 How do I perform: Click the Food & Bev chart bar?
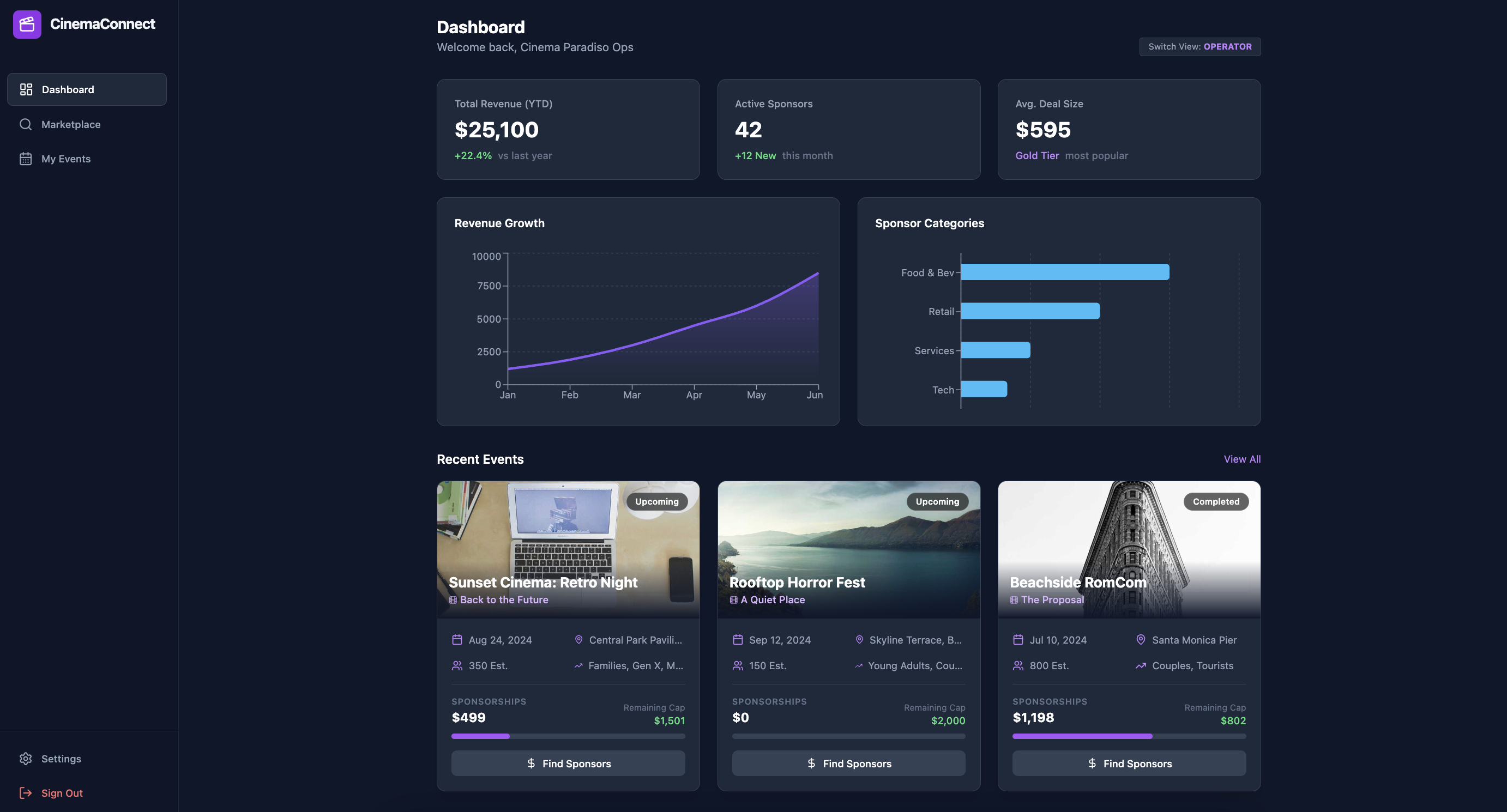click(1064, 272)
